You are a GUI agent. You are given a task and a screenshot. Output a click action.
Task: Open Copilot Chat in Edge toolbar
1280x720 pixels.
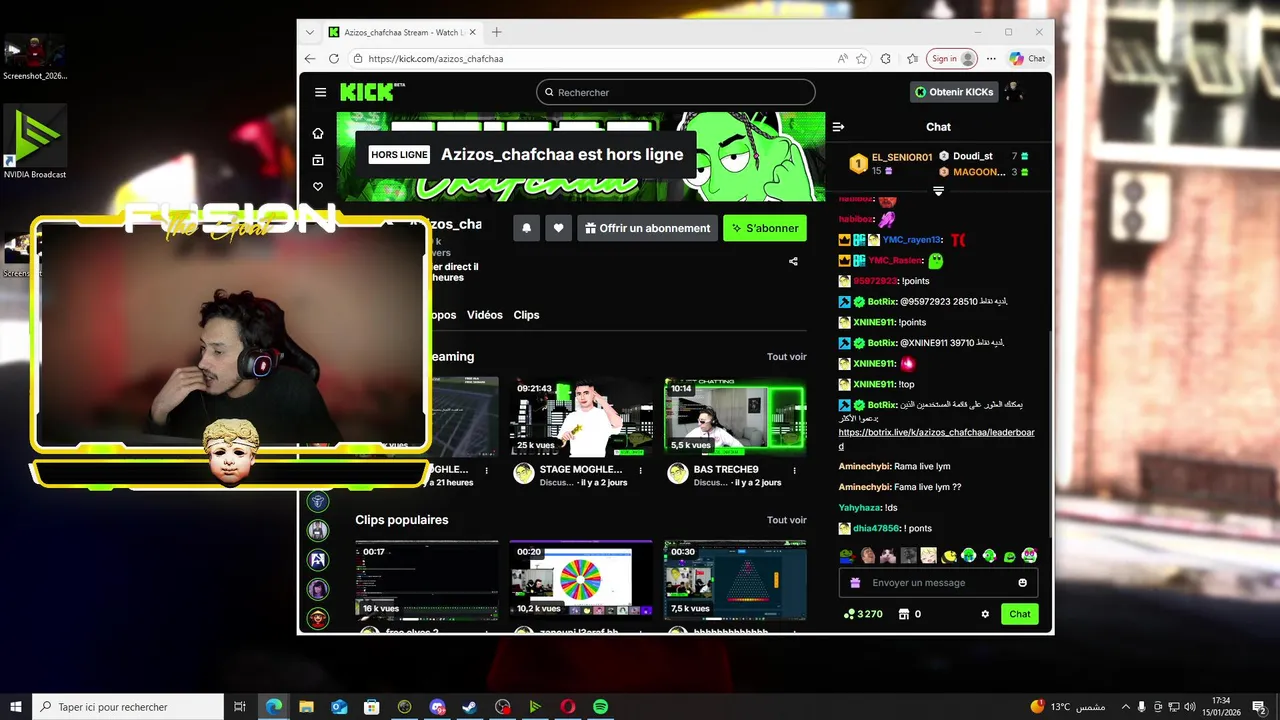1028,59
